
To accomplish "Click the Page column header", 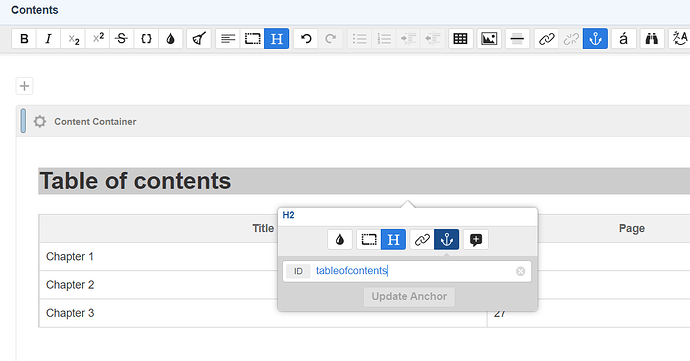I will click(x=632, y=228).
